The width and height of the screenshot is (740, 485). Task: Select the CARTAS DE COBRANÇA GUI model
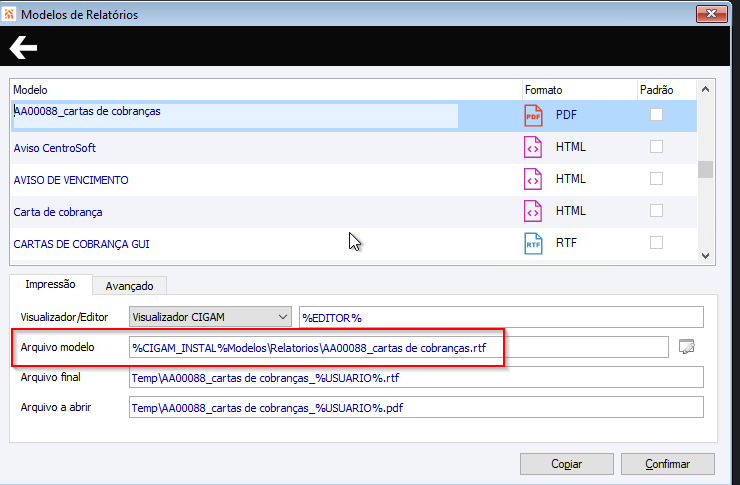[81, 244]
